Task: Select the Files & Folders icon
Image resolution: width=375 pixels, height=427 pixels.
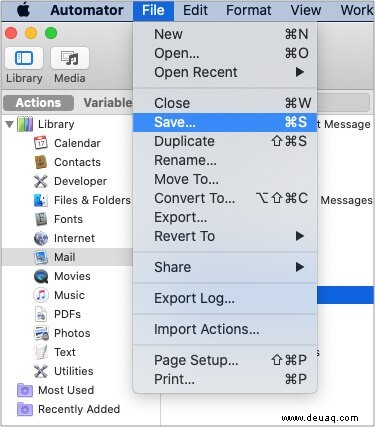Action: click(x=41, y=200)
